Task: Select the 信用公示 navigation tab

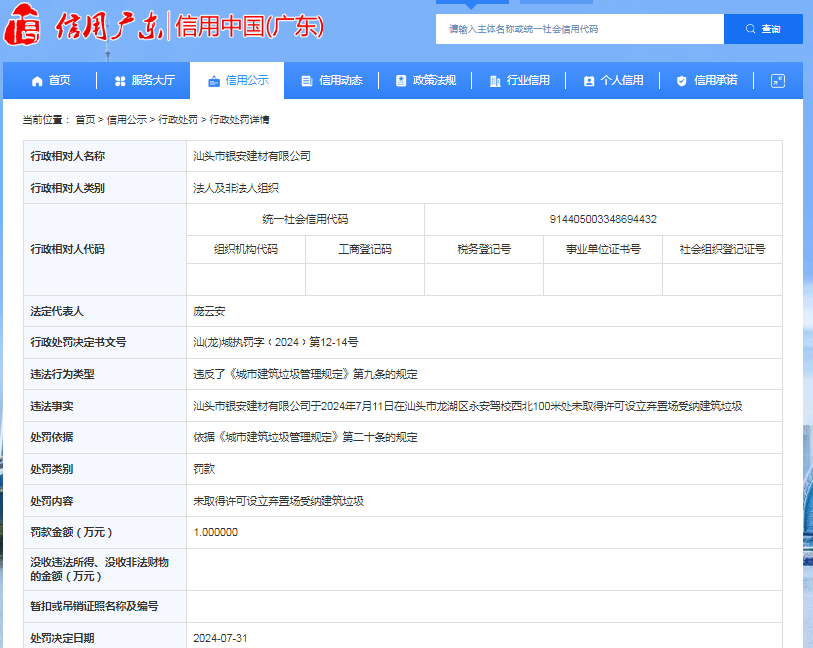Action: [x=237, y=80]
